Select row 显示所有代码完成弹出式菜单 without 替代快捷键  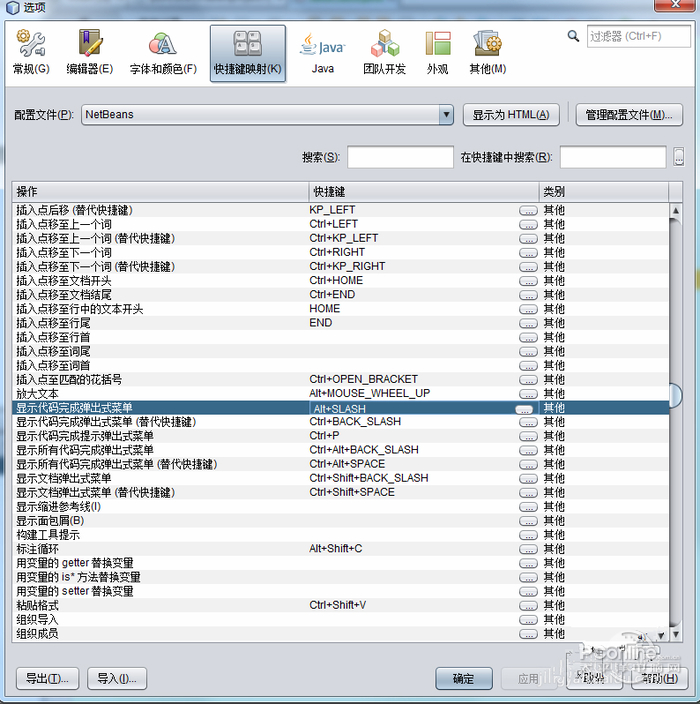click(x=340, y=450)
